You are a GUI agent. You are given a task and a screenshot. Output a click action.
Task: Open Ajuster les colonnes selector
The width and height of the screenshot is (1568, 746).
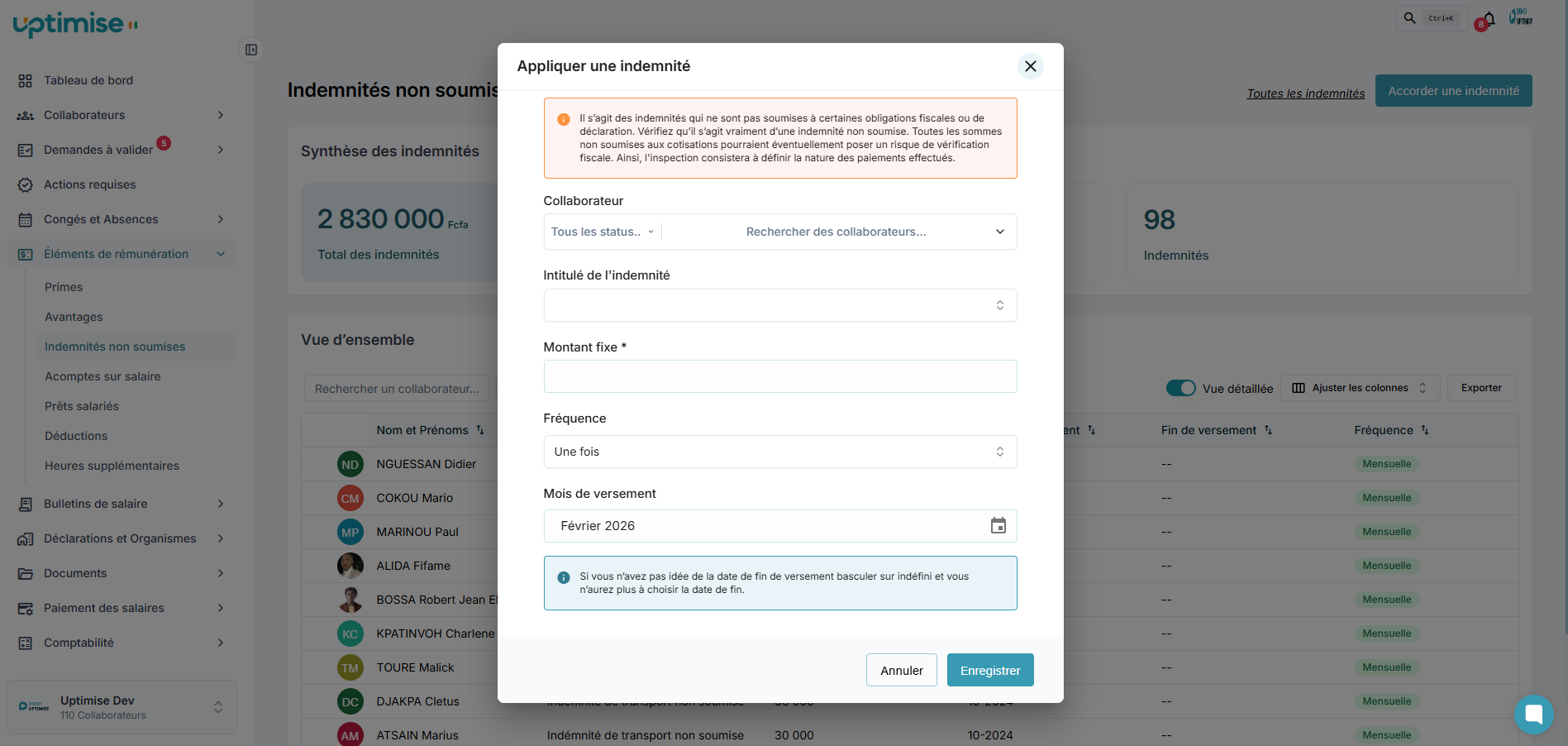tap(1359, 388)
